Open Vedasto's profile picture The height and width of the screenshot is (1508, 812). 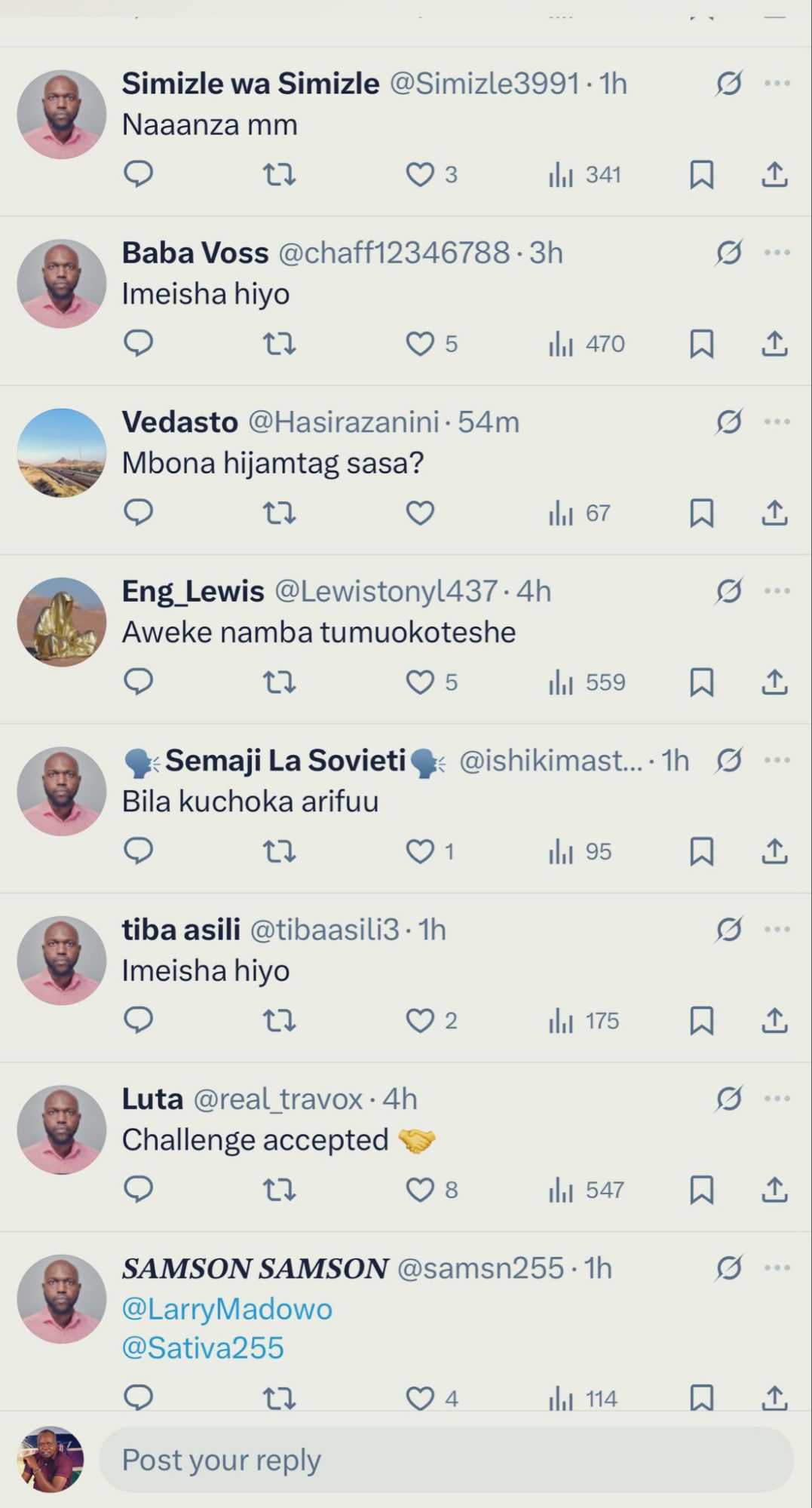coord(62,453)
